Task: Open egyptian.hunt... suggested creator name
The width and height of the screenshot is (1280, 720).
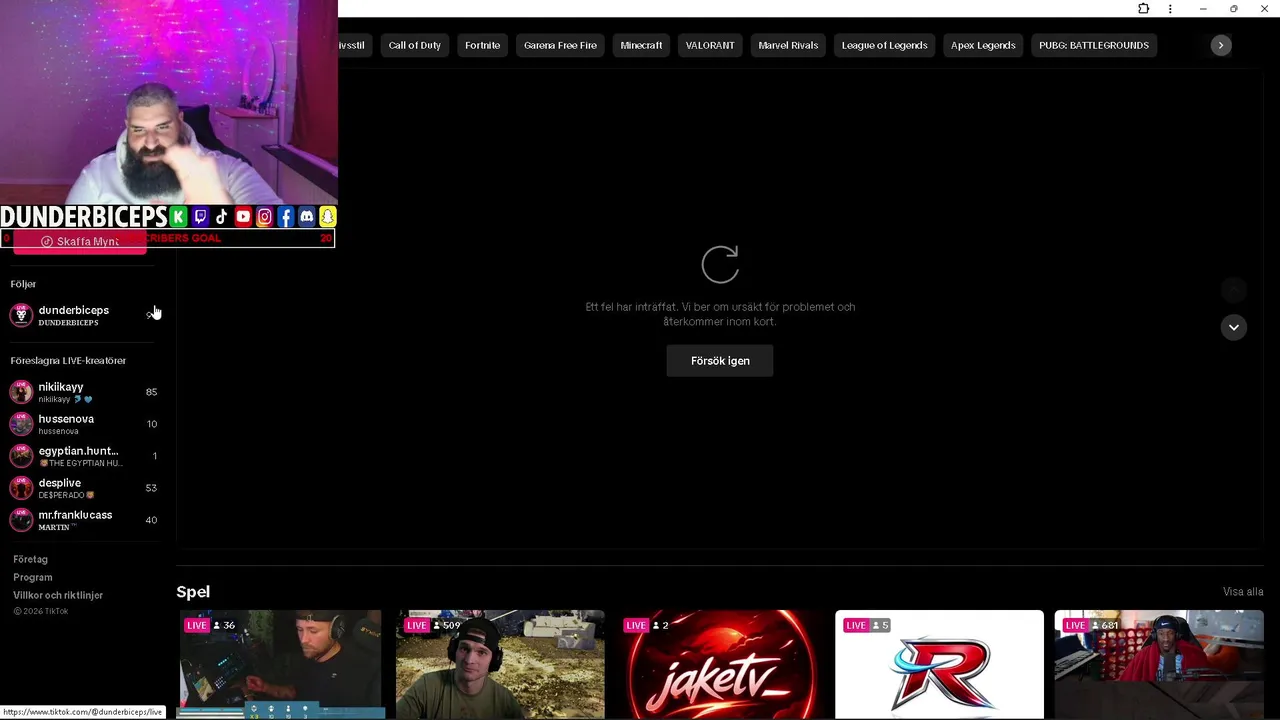Action: click(78, 451)
